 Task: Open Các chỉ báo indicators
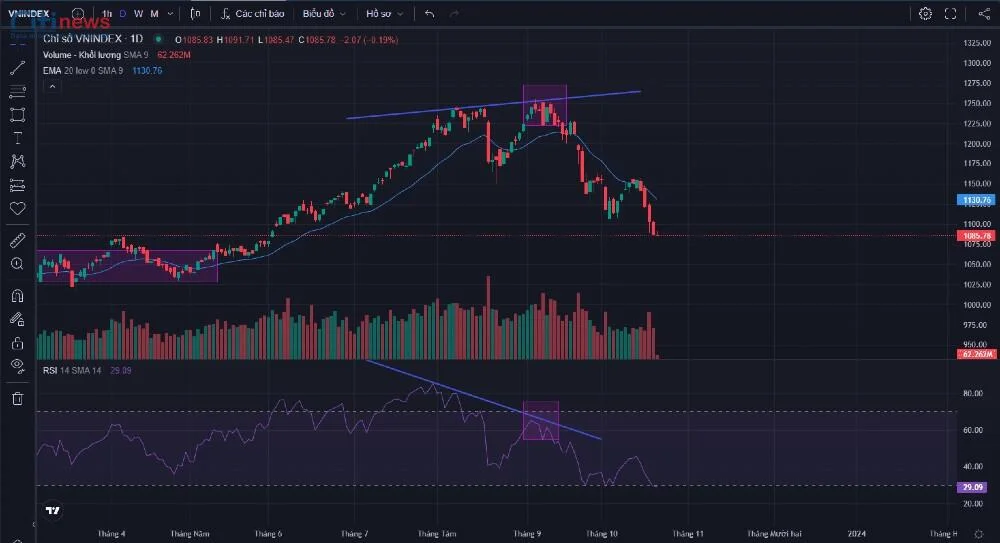pyautogui.click(x=253, y=13)
